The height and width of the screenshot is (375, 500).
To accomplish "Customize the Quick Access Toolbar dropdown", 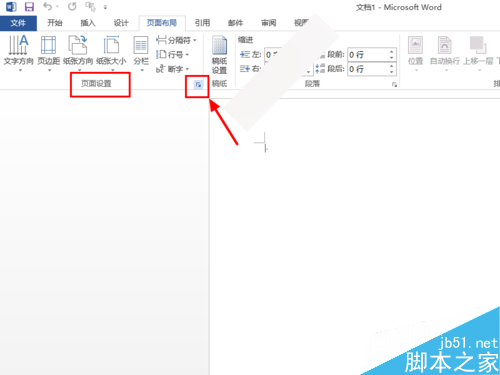I will pos(105,7).
